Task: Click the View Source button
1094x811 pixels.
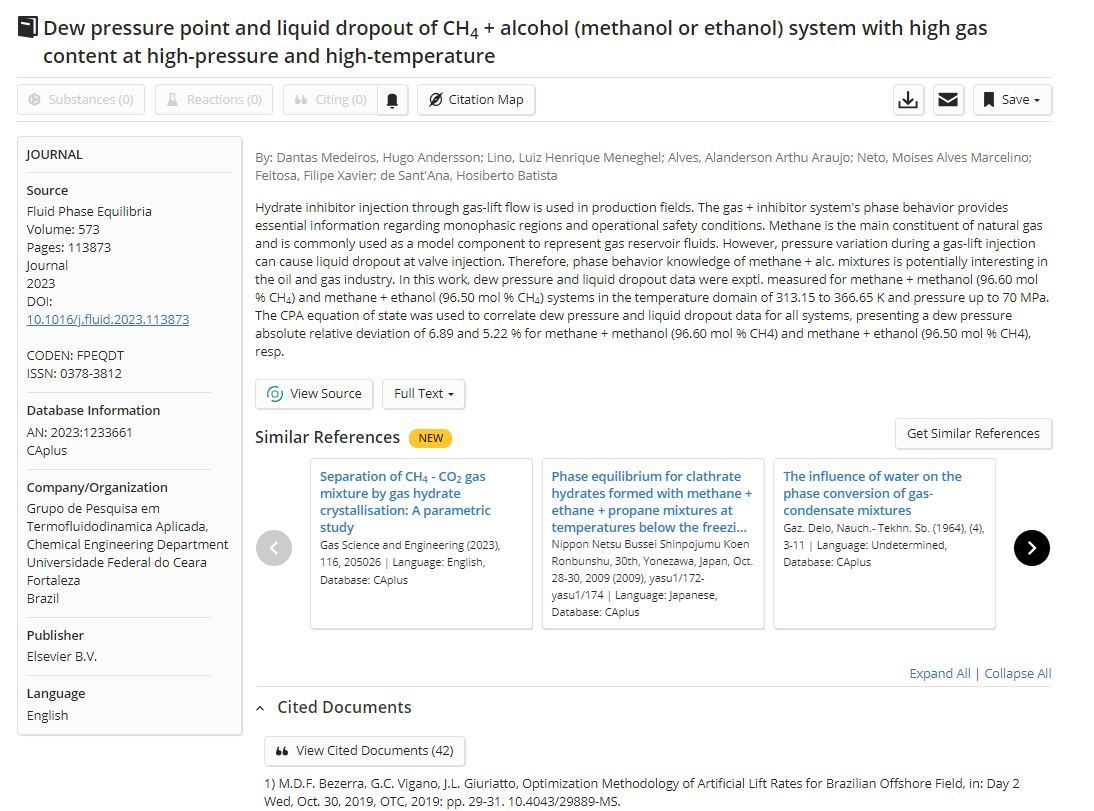Action: coord(314,394)
